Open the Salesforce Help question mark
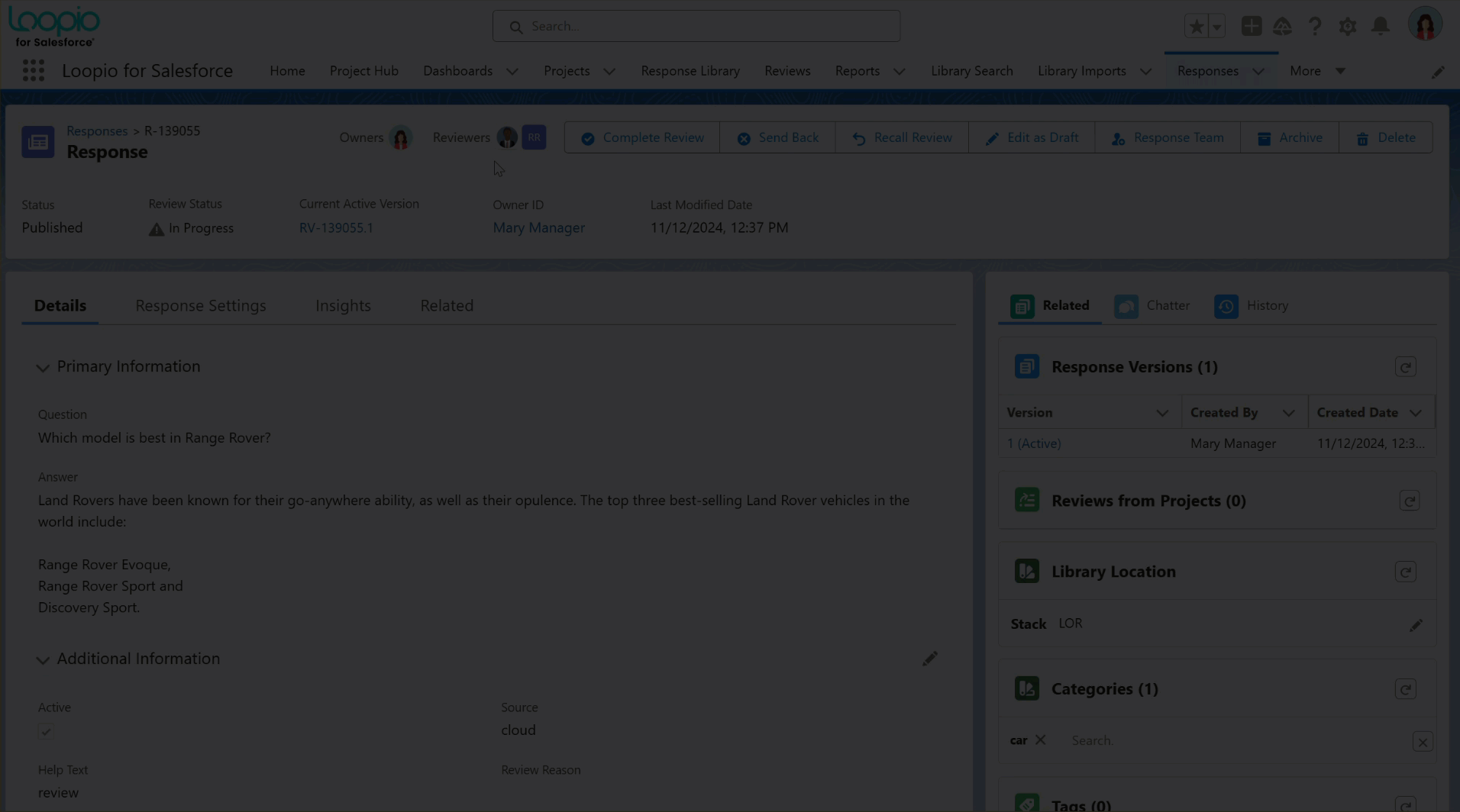1460x812 pixels. (1314, 27)
